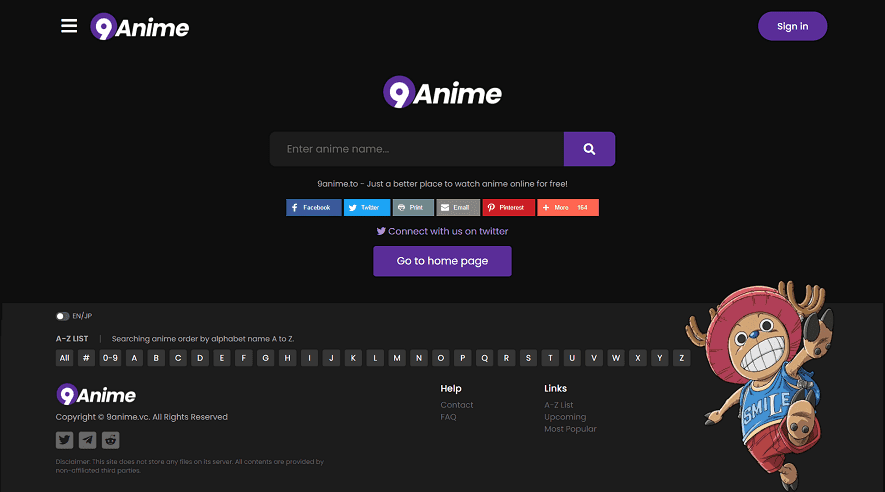This screenshot has width=885, height=492.
Task: Select letter N in the A-Z list
Action: click(419, 358)
